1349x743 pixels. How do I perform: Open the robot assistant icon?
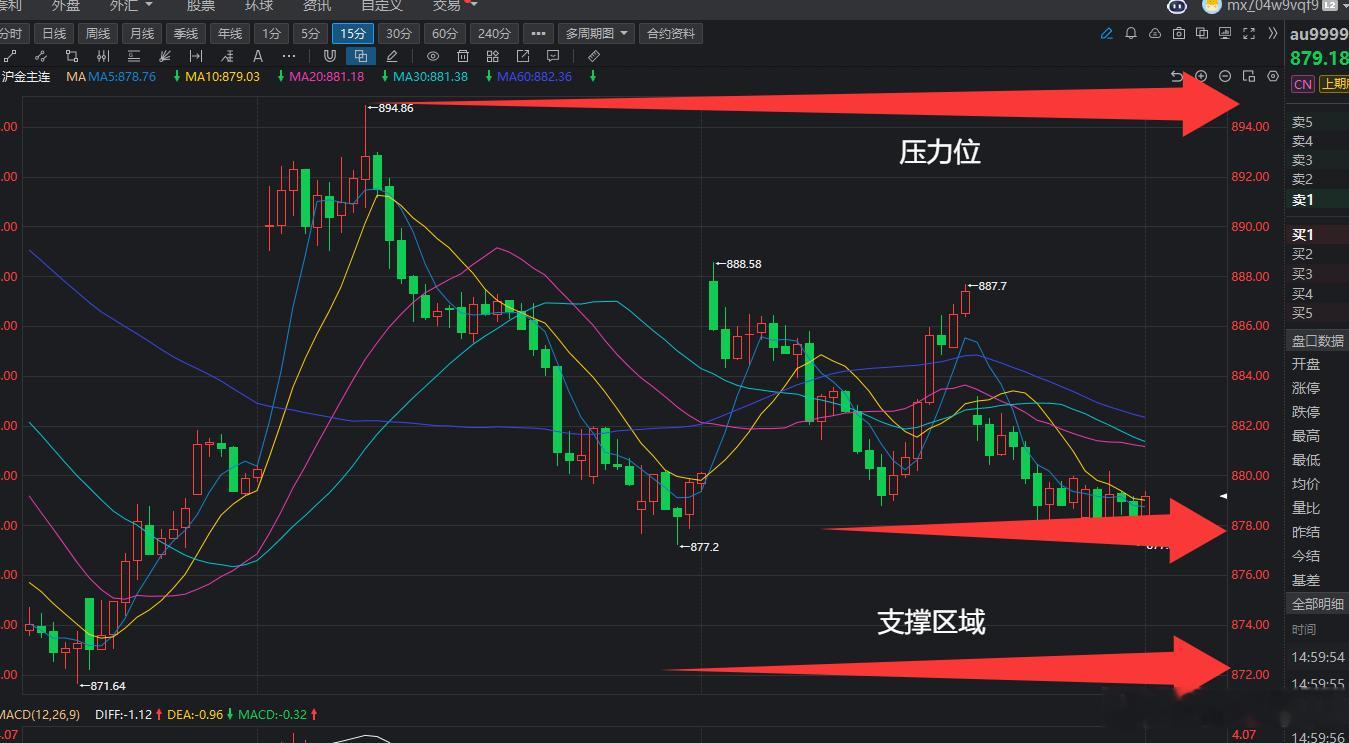click(x=1177, y=5)
